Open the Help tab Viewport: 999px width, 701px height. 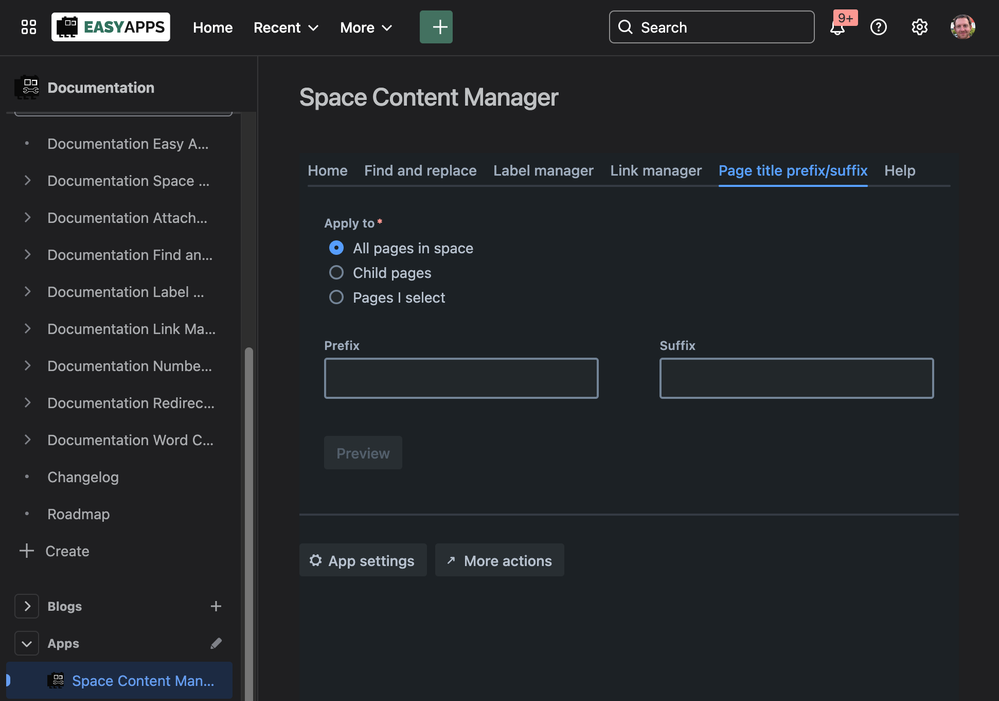click(x=900, y=171)
